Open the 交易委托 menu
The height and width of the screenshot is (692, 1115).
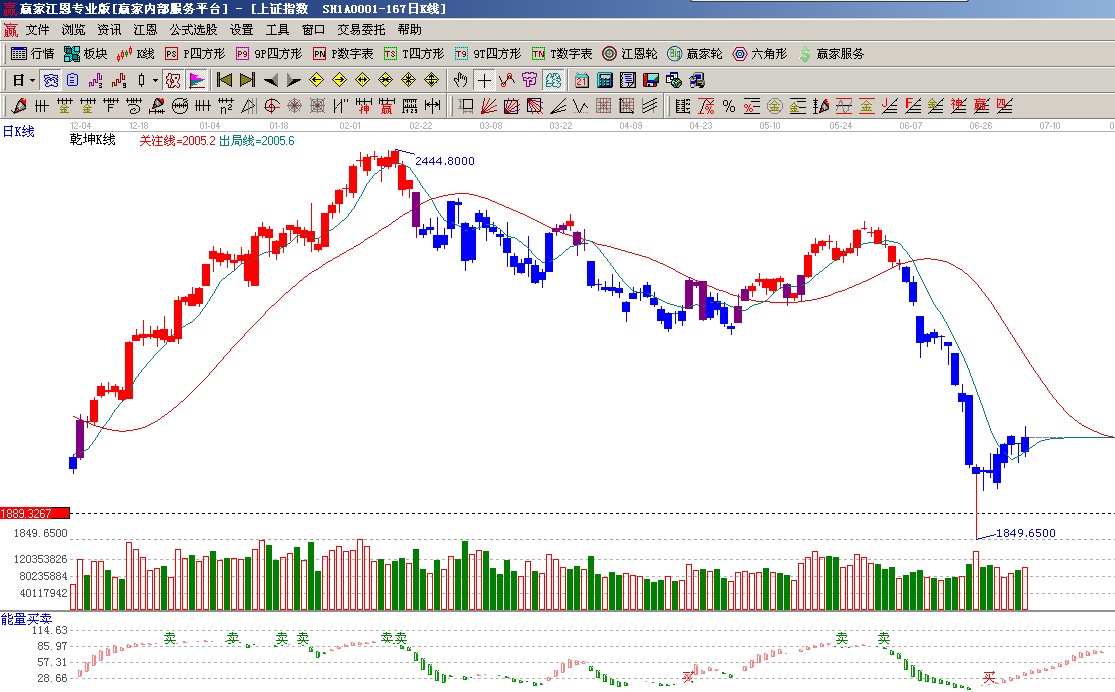(361, 30)
